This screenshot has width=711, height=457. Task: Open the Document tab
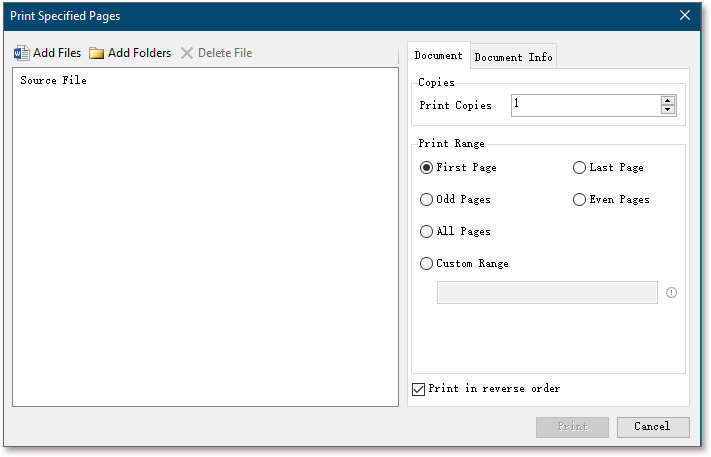click(438, 55)
